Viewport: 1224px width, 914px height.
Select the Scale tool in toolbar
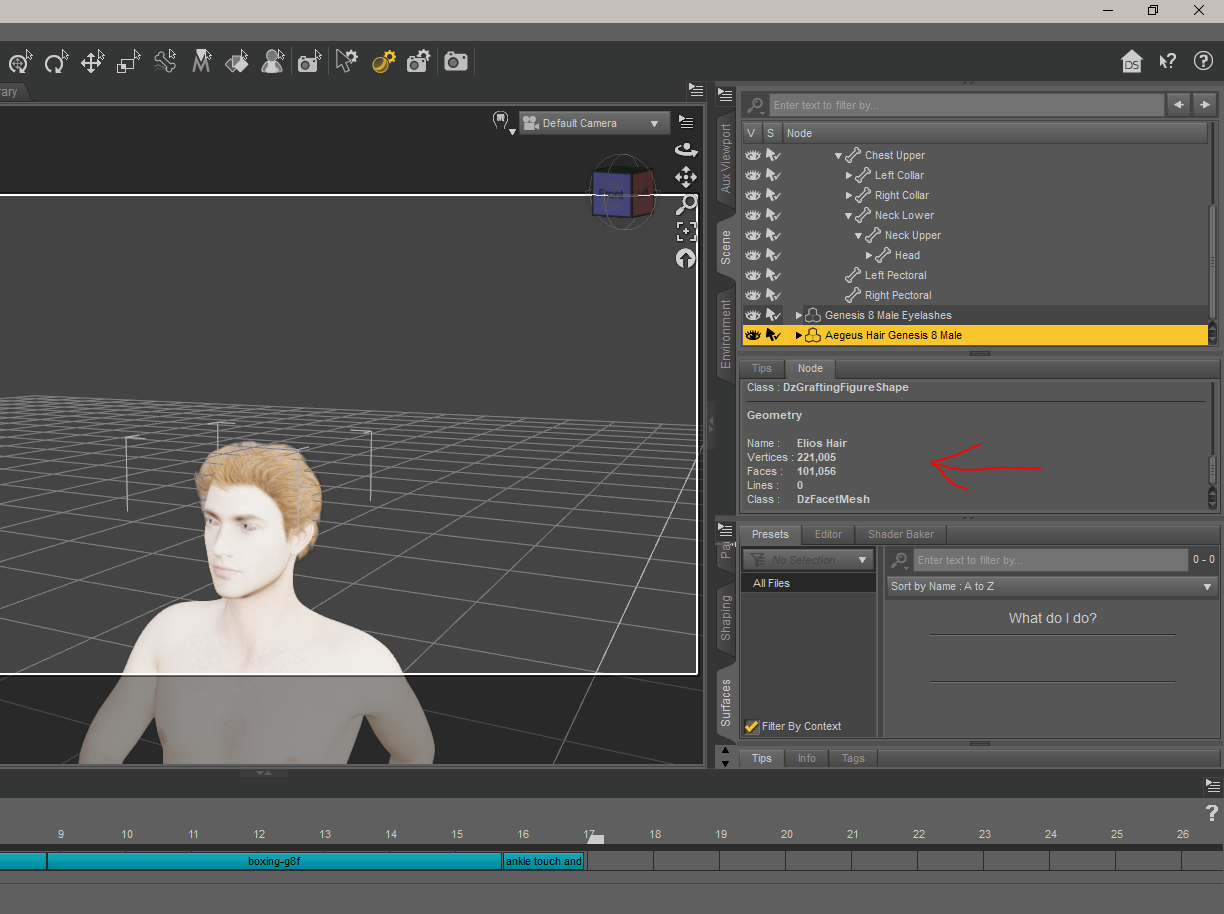(x=128, y=62)
